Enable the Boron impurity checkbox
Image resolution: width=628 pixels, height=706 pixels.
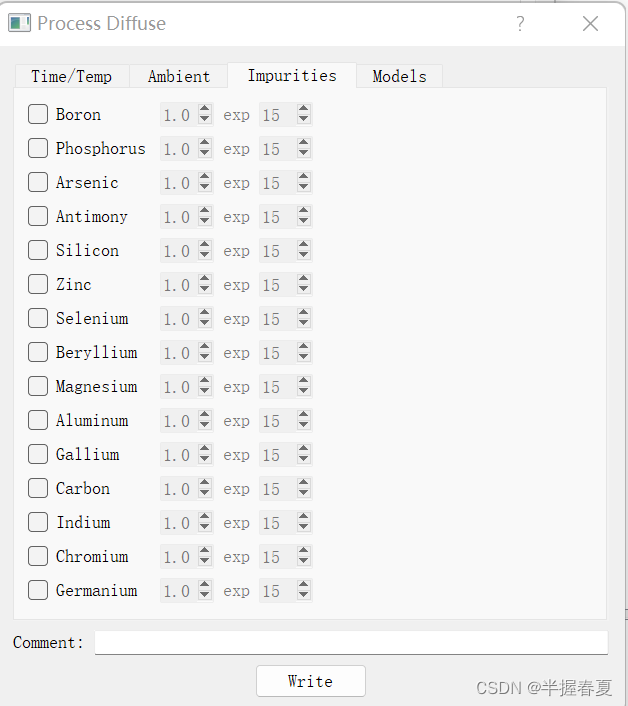click(x=38, y=114)
